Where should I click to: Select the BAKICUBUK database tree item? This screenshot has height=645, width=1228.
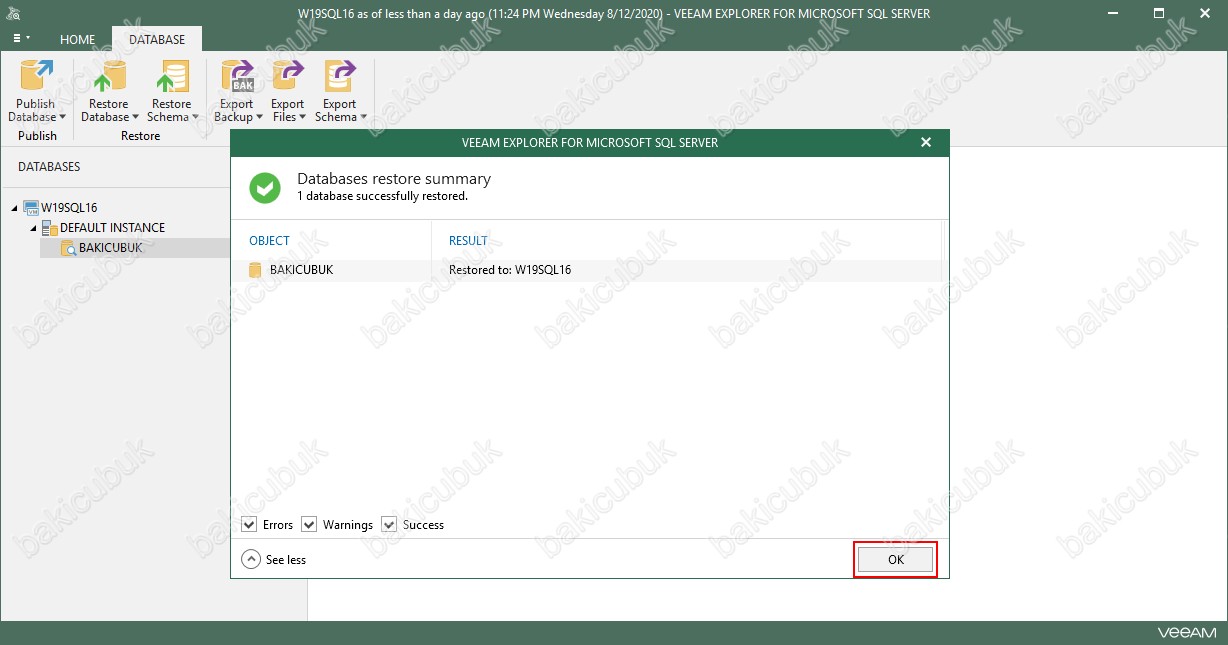tap(134, 248)
